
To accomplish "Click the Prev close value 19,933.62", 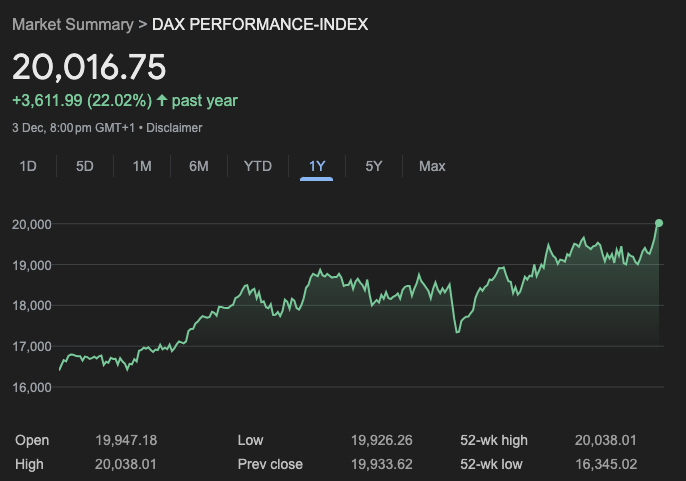I will point(382,464).
